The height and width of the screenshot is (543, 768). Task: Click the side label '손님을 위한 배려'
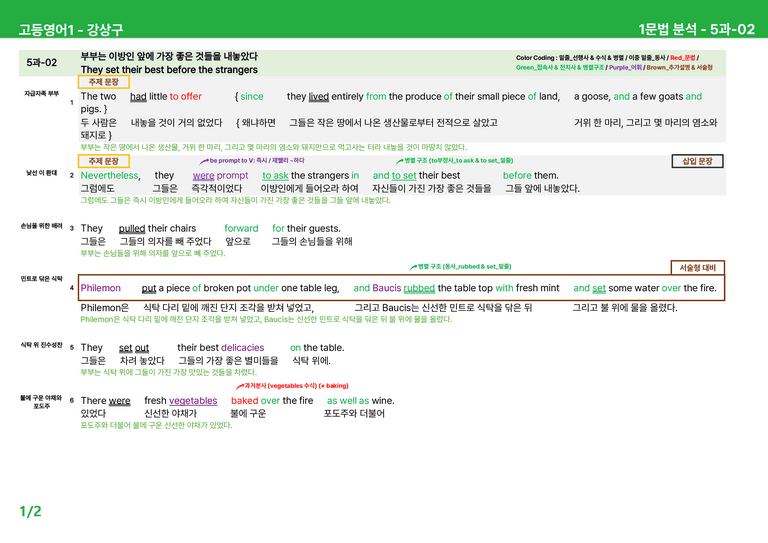pos(42,226)
